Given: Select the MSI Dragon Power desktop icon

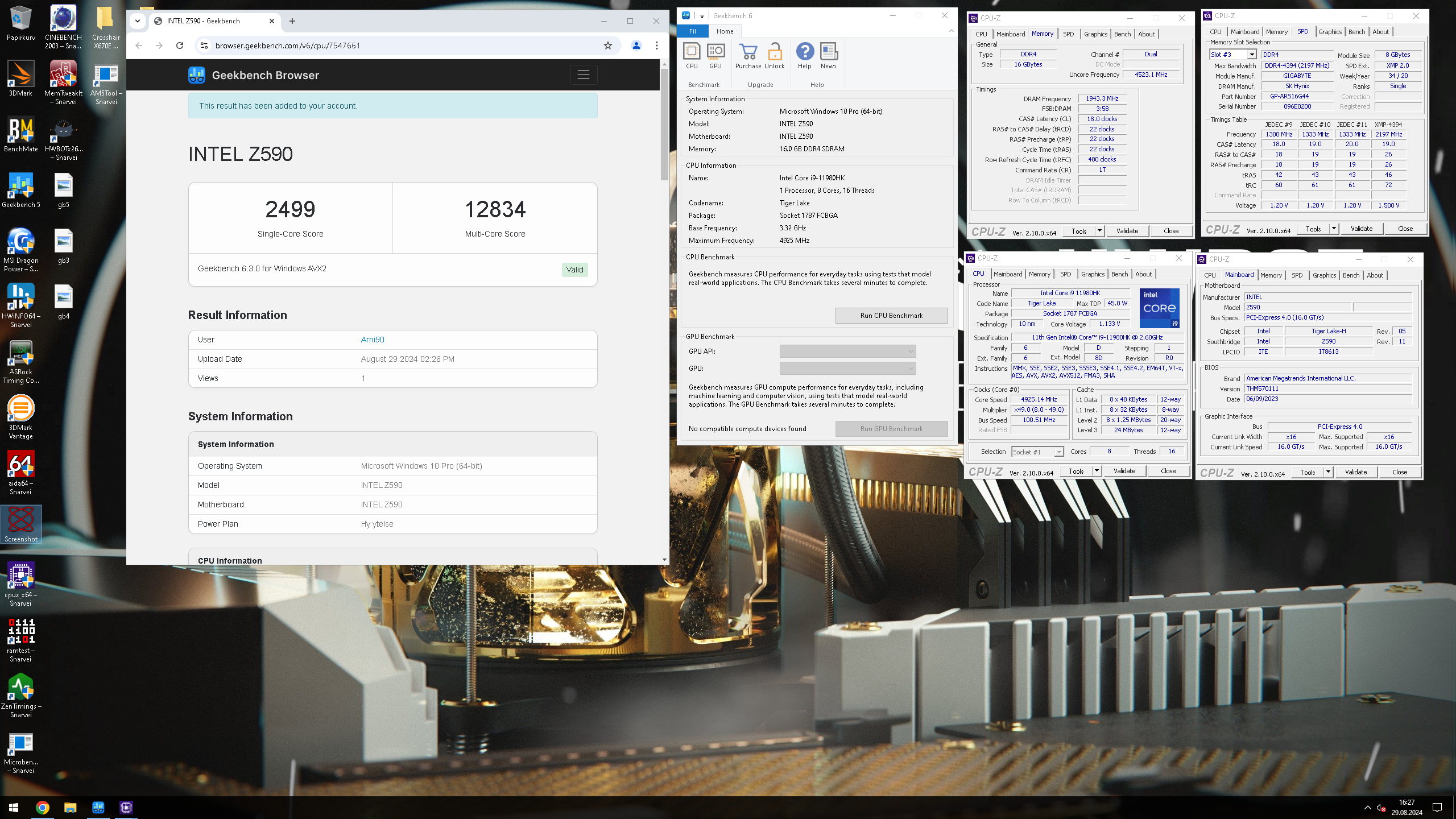Looking at the screenshot, I should tap(20, 250).
